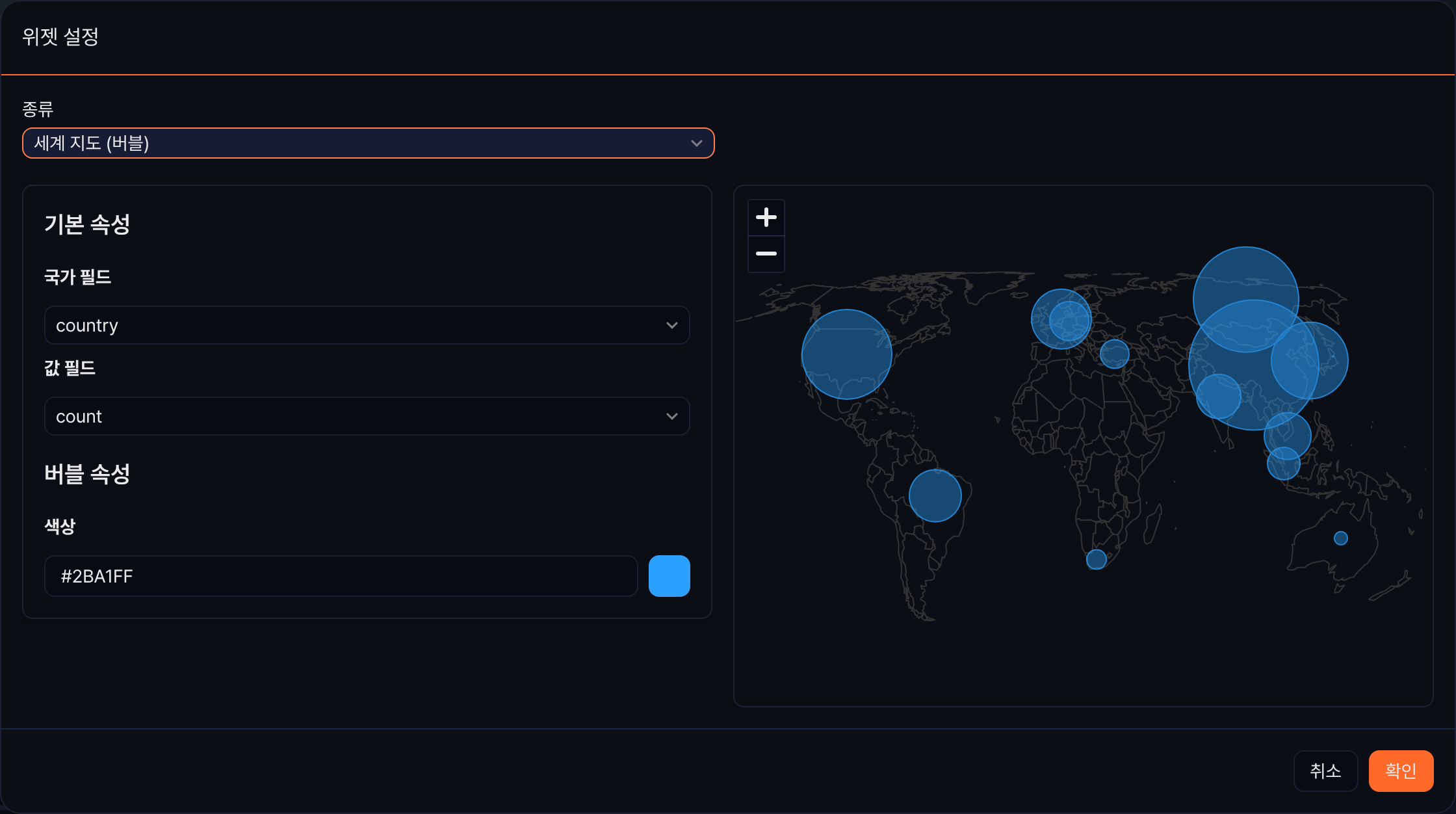The height and width of the screenshot is (814, 1456).
Task: Click the 종류 label
Action: tap(38, 109)
